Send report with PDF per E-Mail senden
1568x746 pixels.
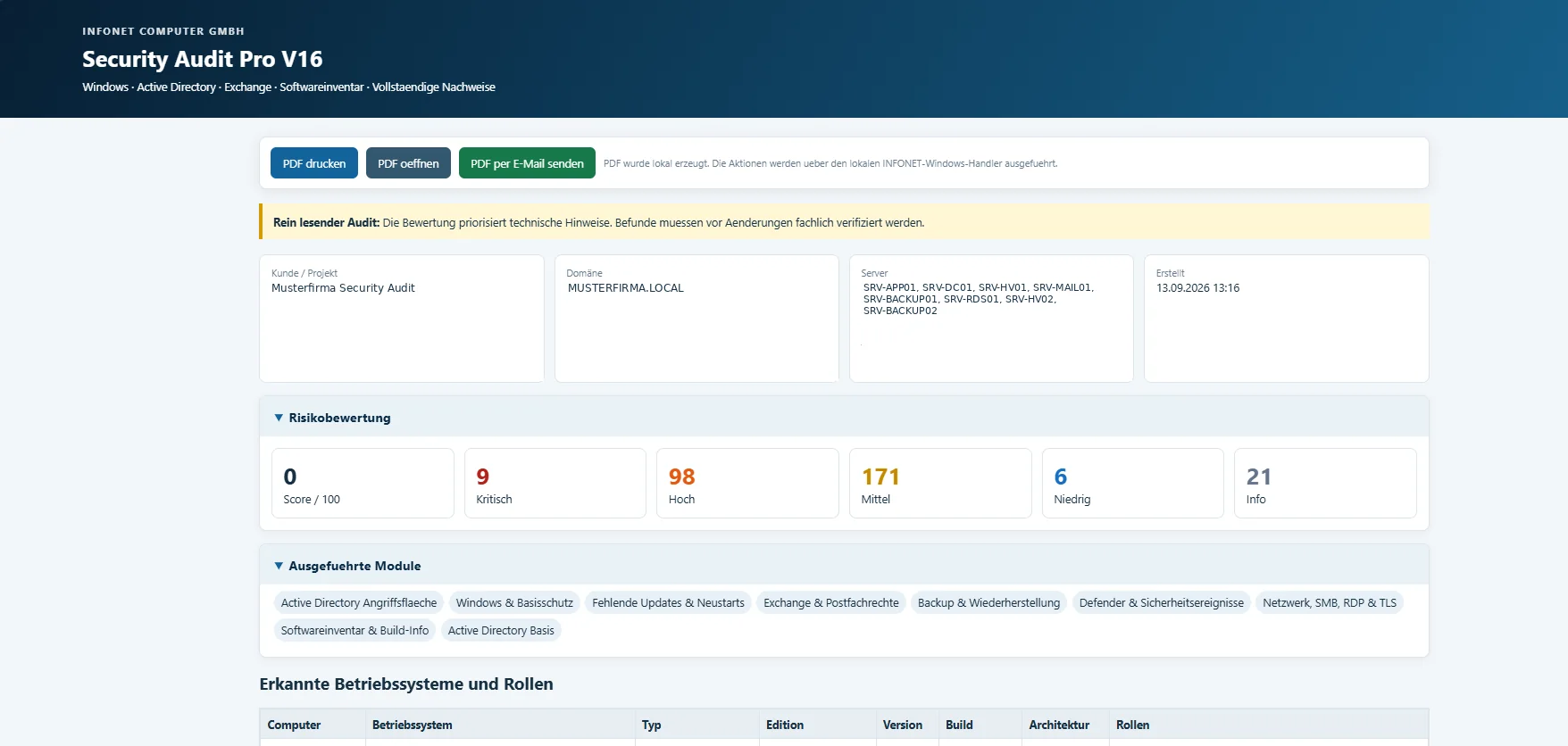(527, 163)
